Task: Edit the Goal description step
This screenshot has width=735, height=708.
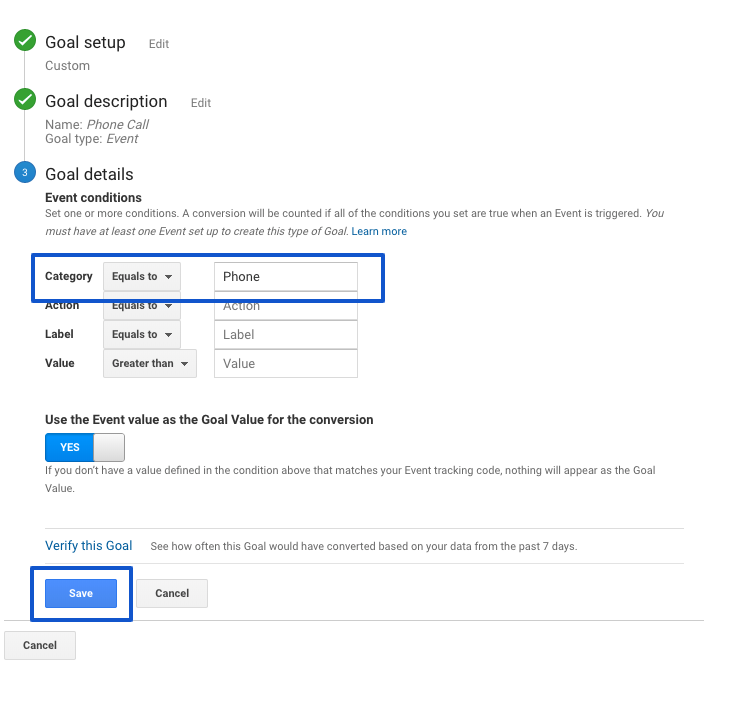Action: point(201,103)
